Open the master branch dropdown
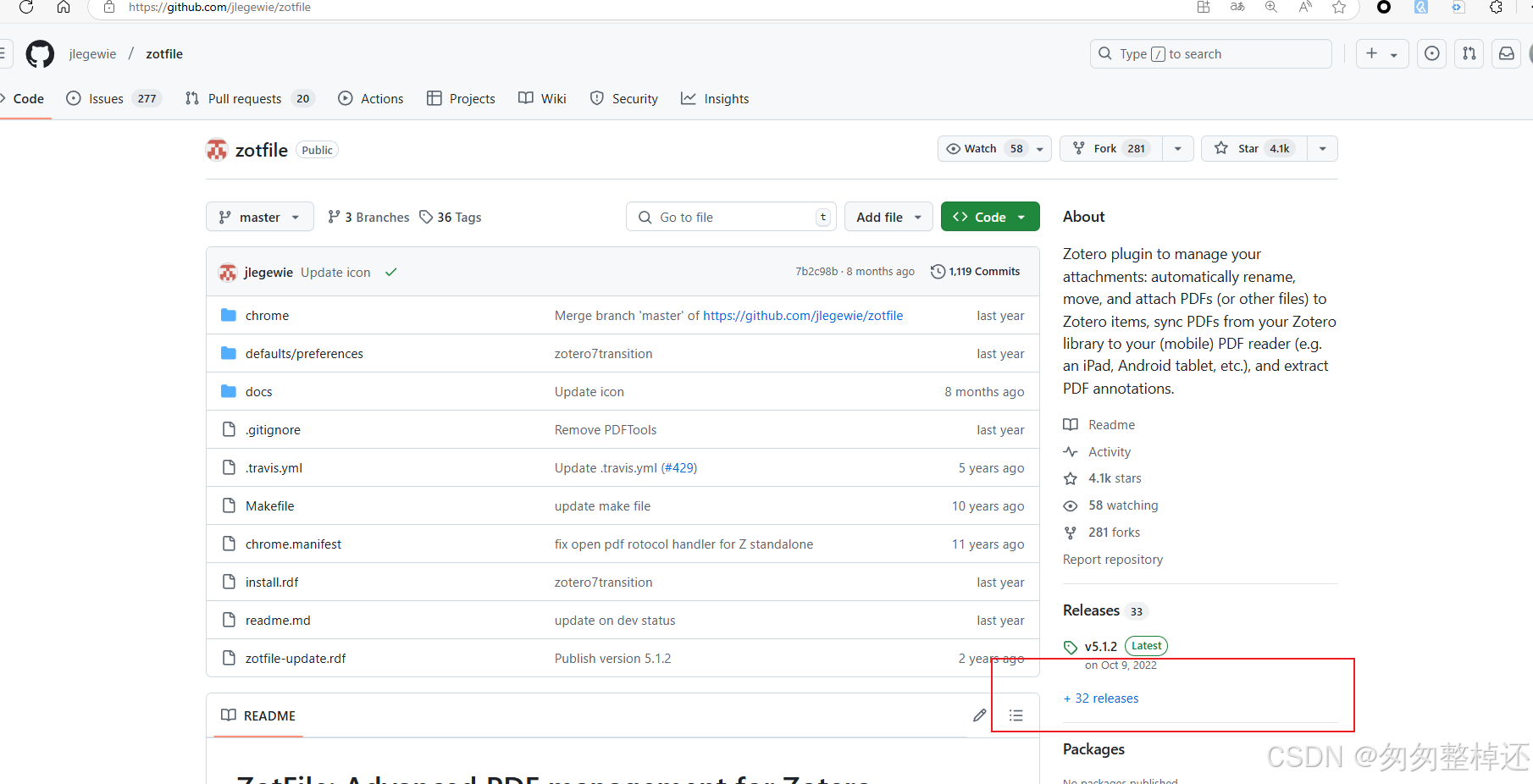This screenshot has width=1533, height=784. [260, 217]
